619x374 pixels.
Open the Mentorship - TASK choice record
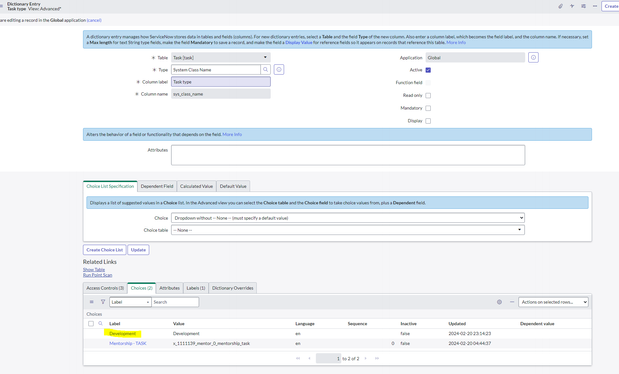click(128, 343)
